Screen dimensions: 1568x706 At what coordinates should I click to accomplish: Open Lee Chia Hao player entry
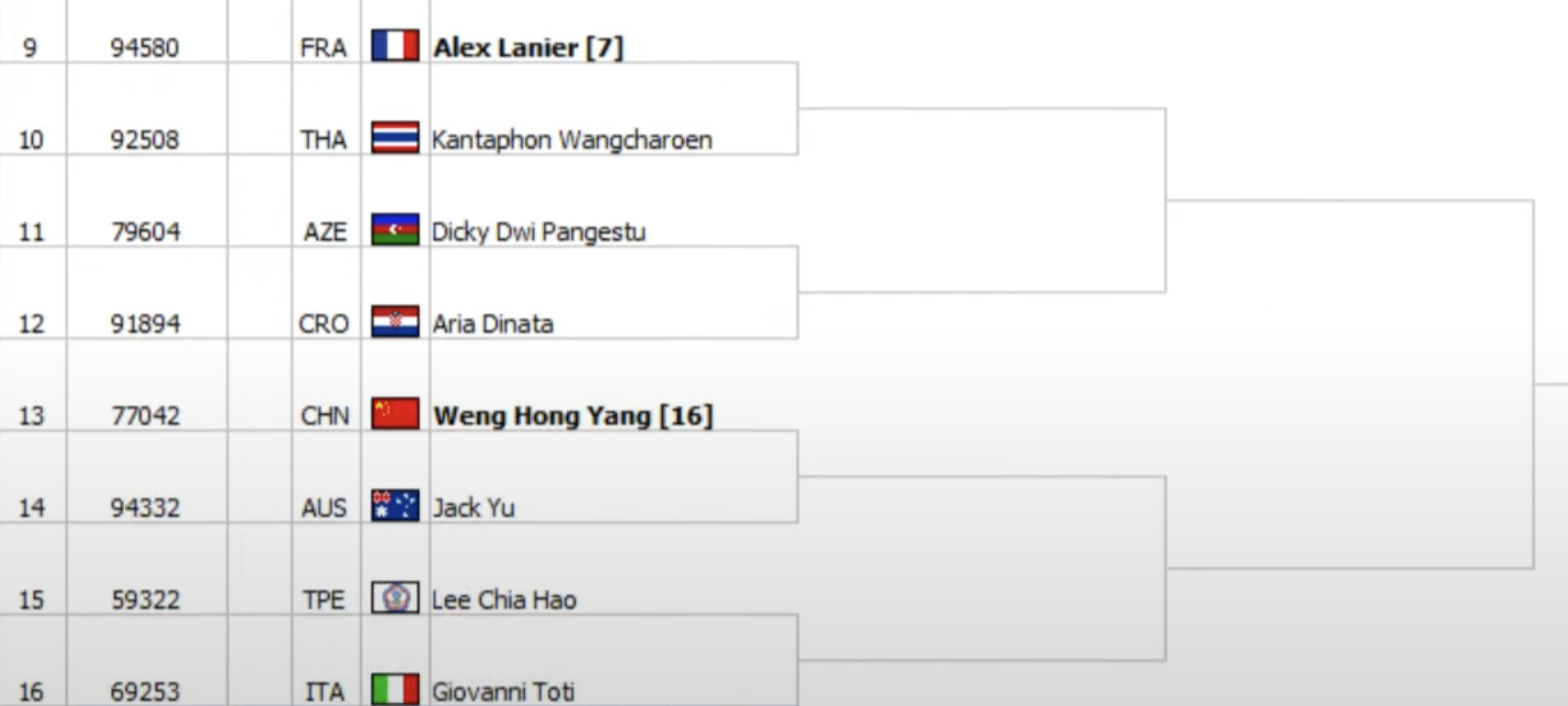[x=504, y=600]
